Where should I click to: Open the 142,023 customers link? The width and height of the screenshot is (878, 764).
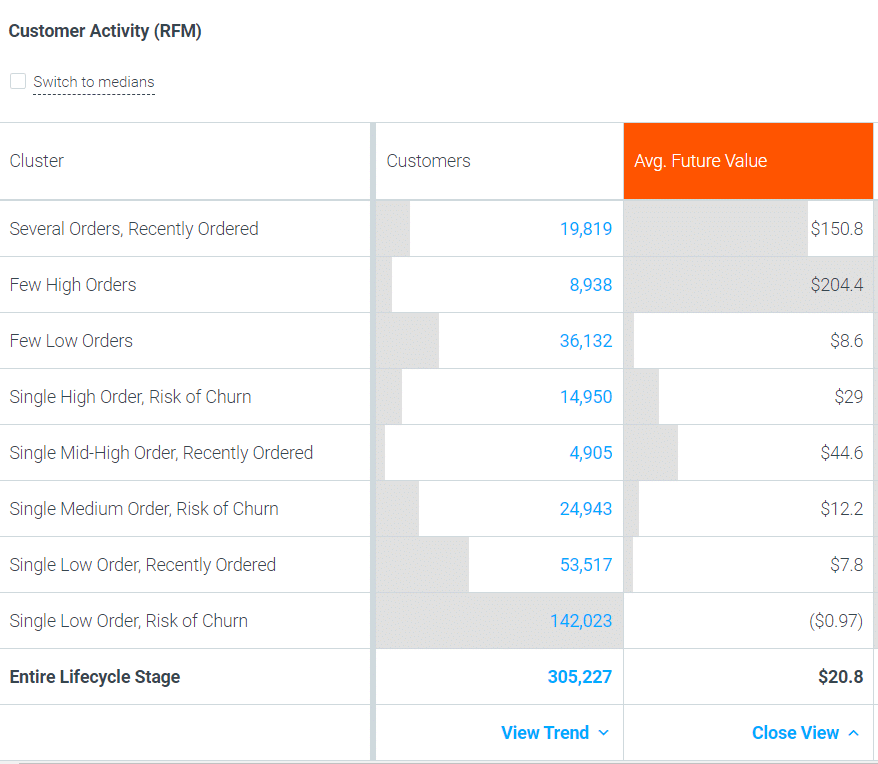581,621
